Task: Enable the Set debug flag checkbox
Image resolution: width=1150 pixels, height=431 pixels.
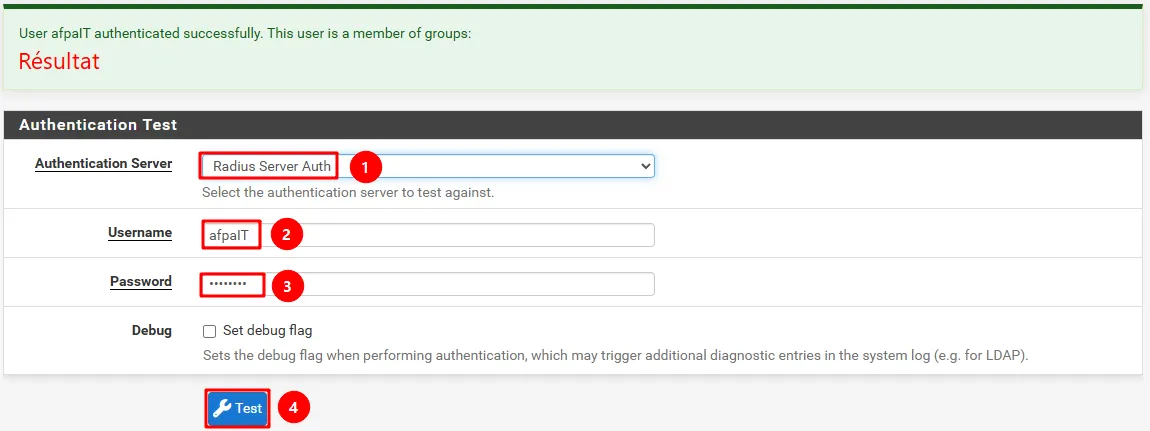Action: 210,331
